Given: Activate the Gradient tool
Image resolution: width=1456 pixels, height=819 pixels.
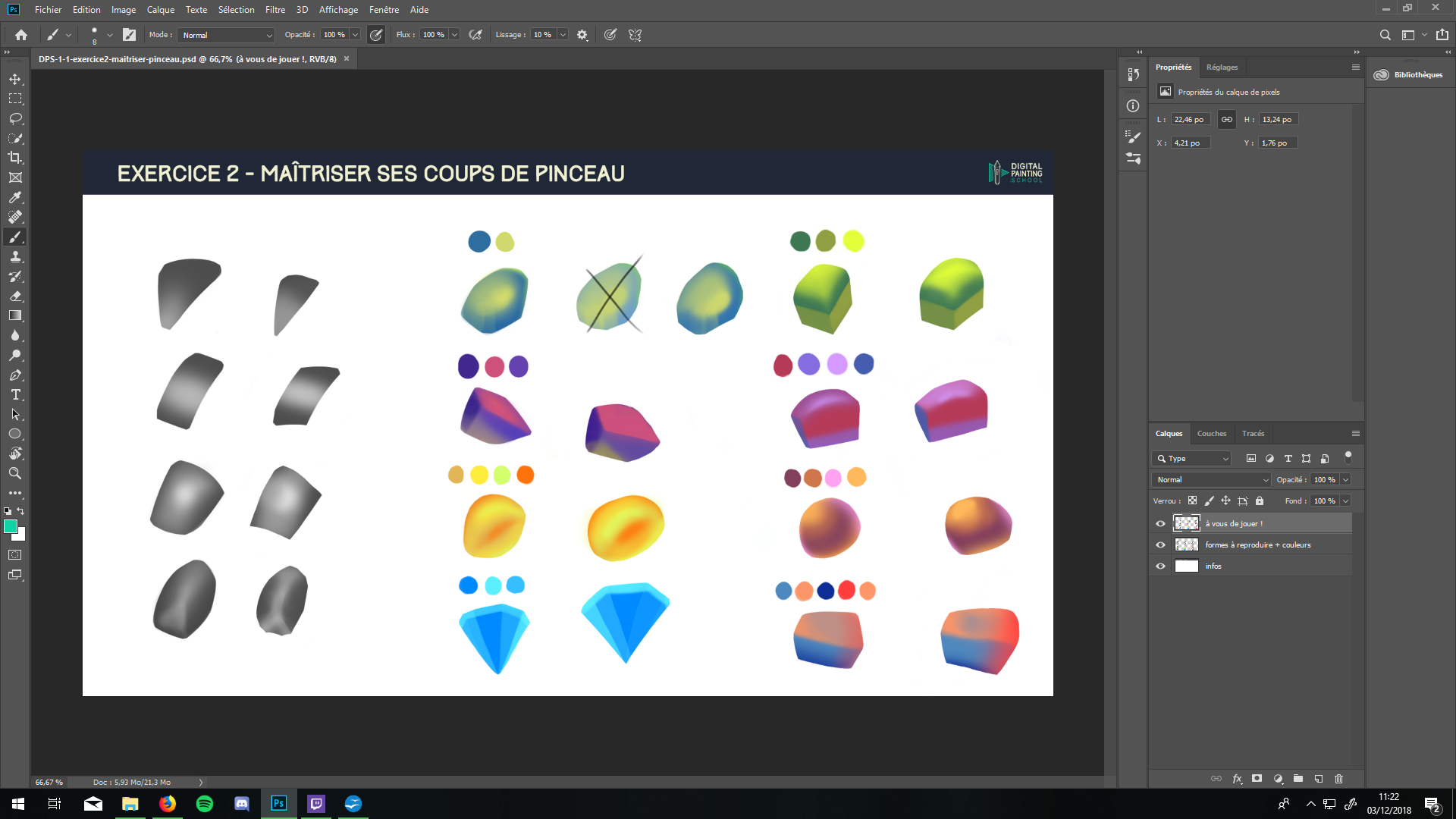Looking at the screenshot, I should coord(14,315).
